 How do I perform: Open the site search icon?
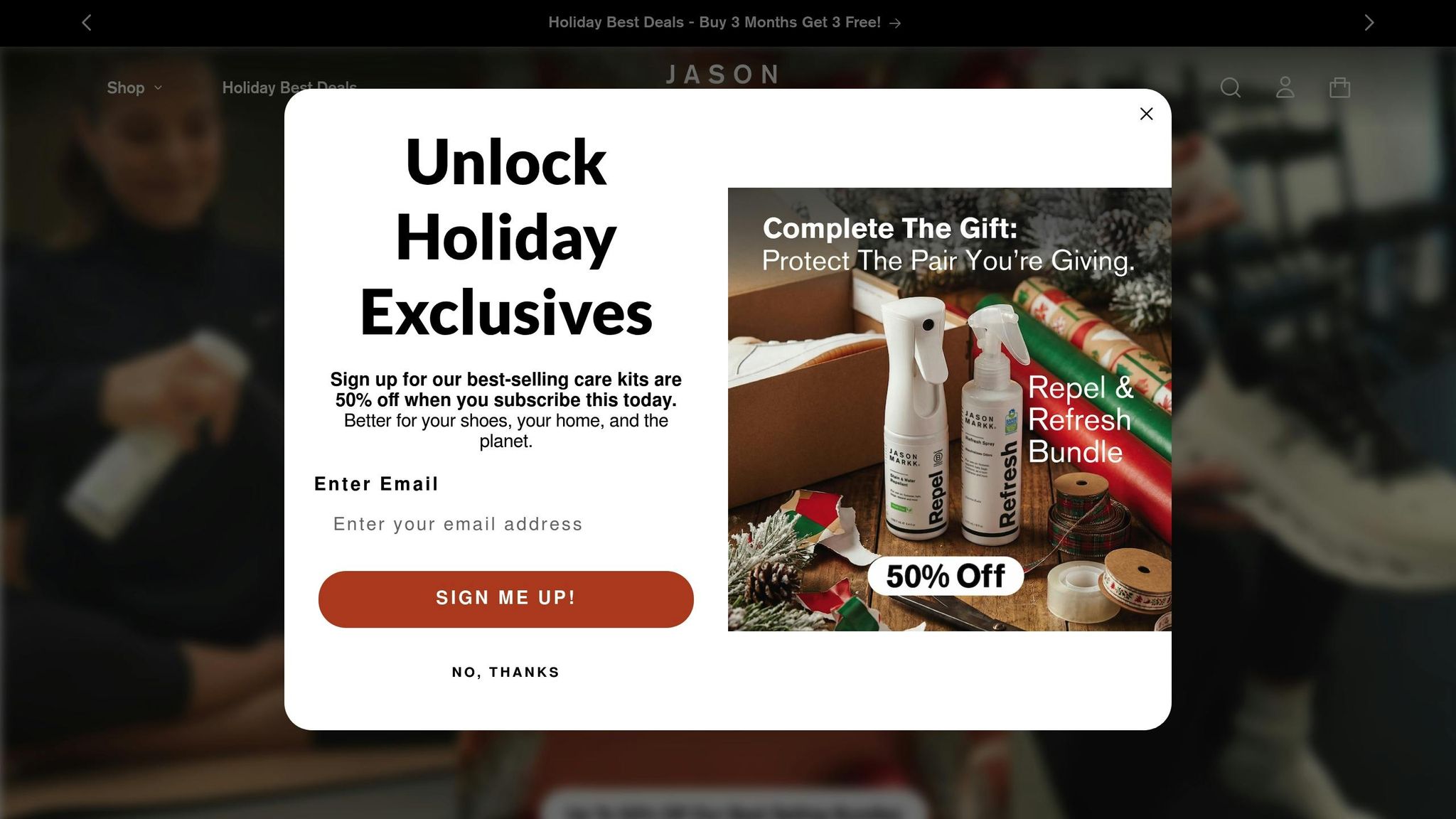pos(1230,87)
